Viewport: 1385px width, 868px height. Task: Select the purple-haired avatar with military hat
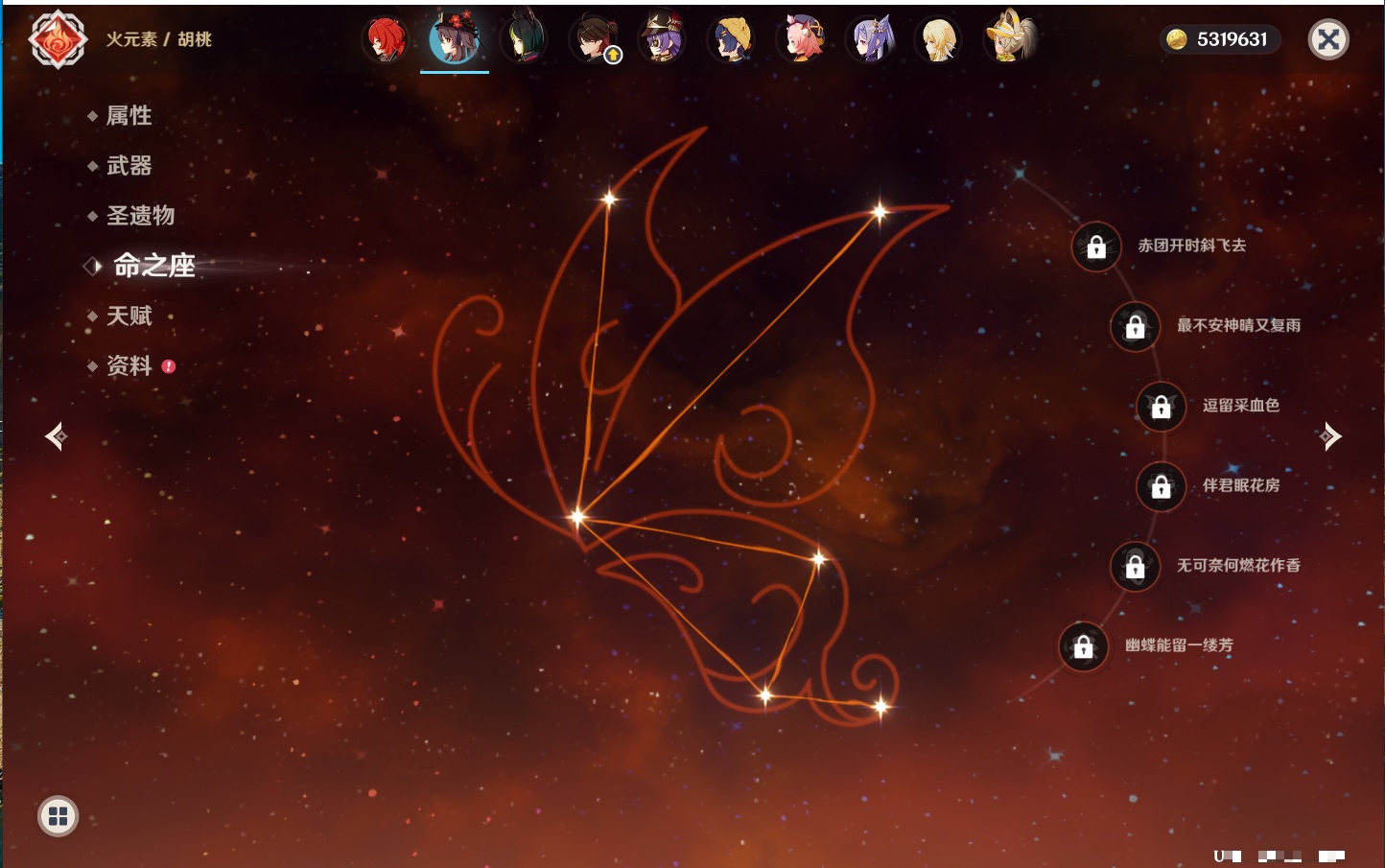coord(663,39)
